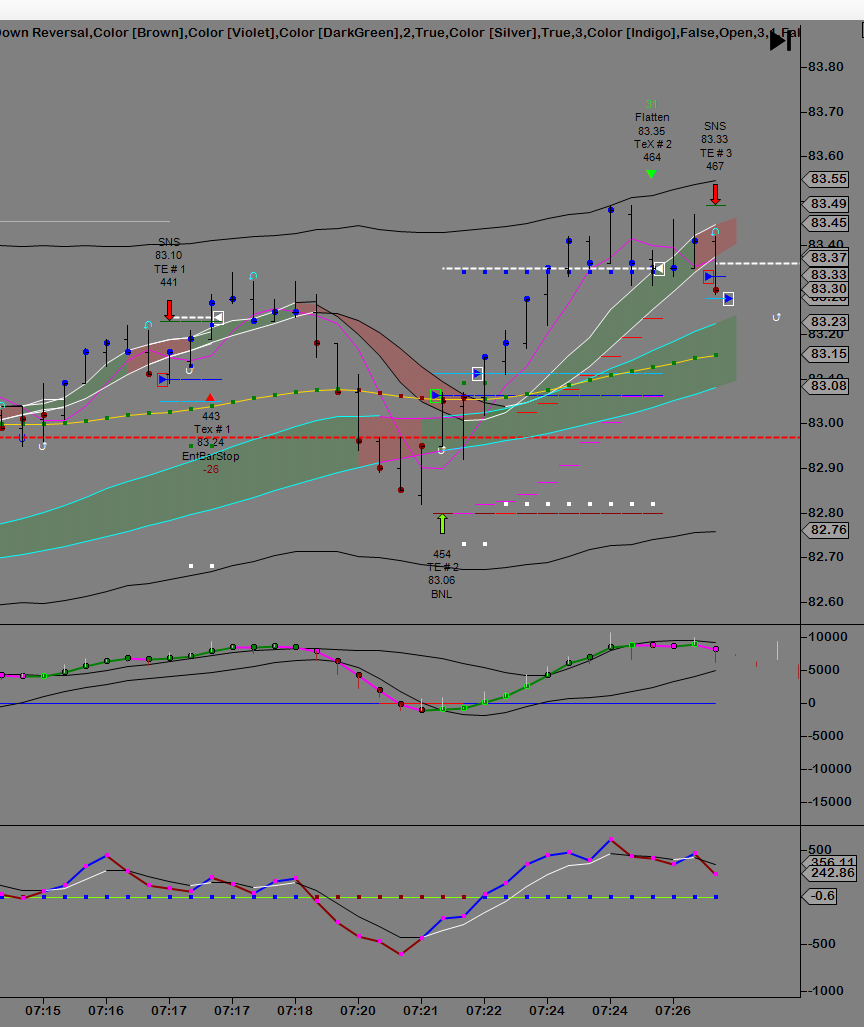This screenshot has width=864, height=1027.
Task: Select the green buy arrow above 454 TE # 2
Action: click(442, 523)
